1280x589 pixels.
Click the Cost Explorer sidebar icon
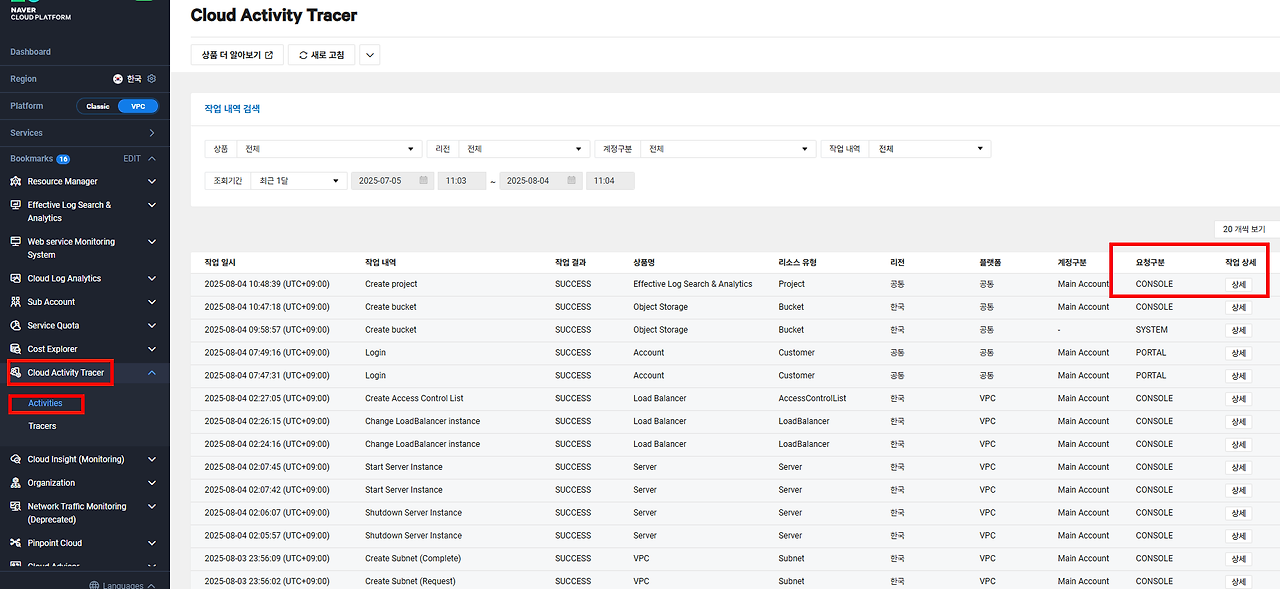[x=16, y=349]
